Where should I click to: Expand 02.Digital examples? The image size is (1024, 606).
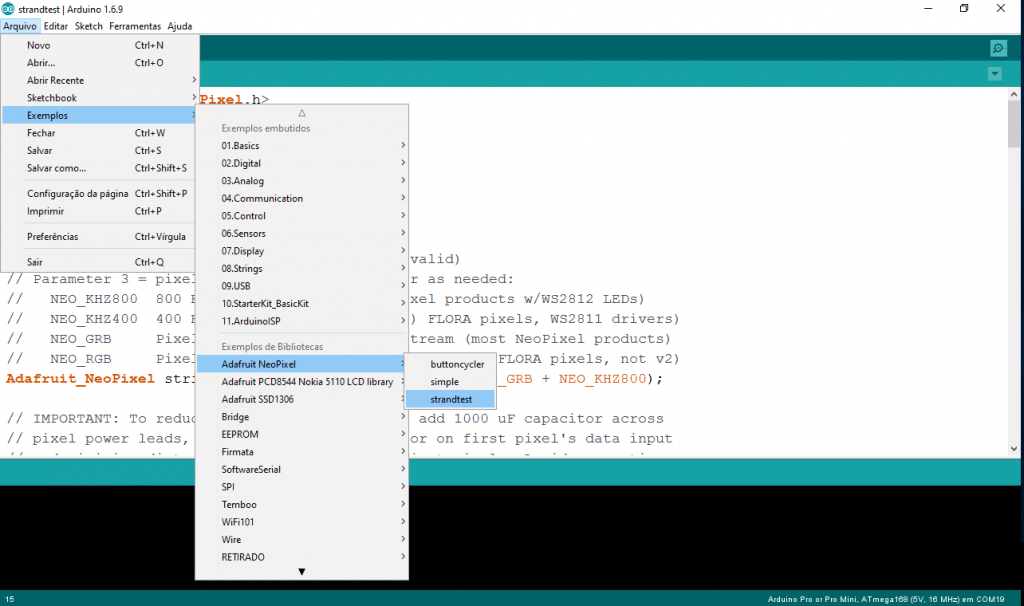click(302, 163)
